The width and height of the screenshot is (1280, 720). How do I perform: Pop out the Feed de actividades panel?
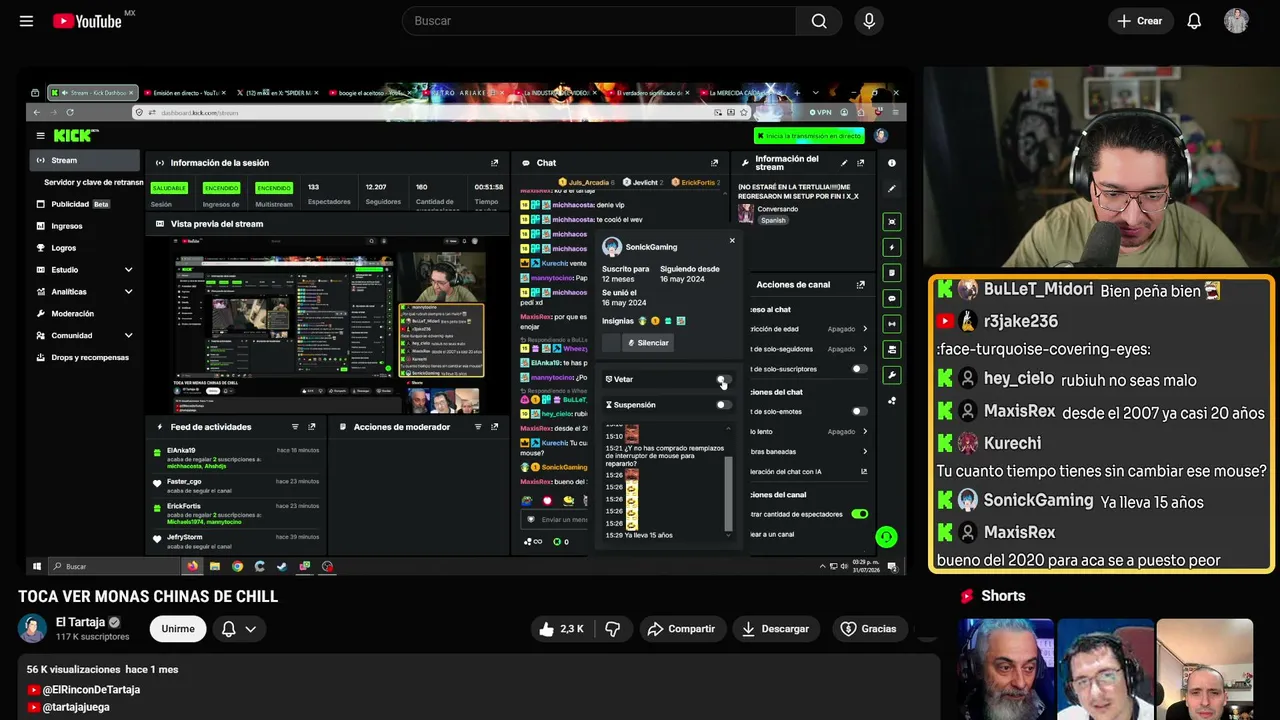pos(312,427)
